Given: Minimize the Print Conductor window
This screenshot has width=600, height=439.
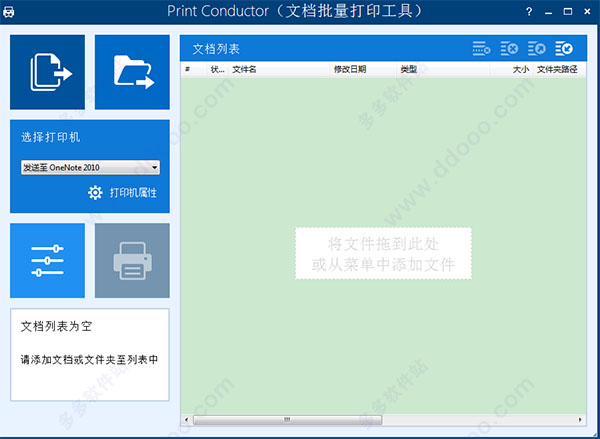Looking at the screenshot, I should coord(549,12).
